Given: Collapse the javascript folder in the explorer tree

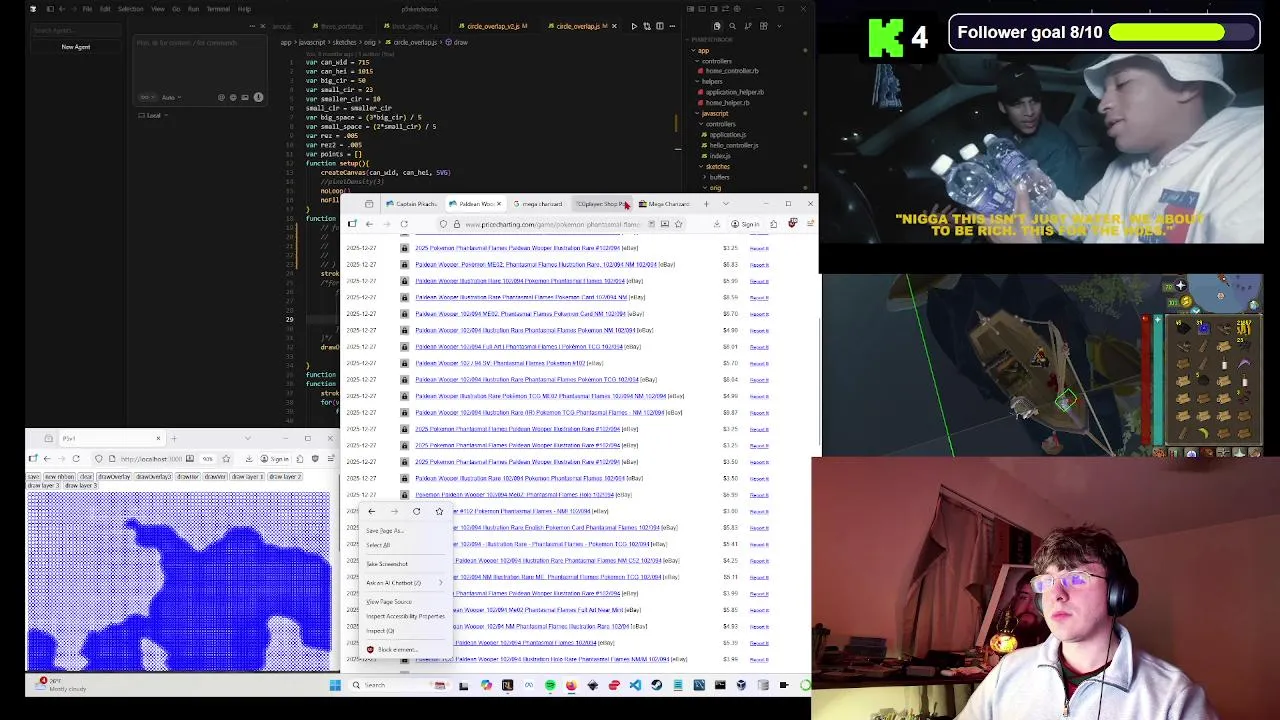Looking at the screenshot, I should click(715, 114).
